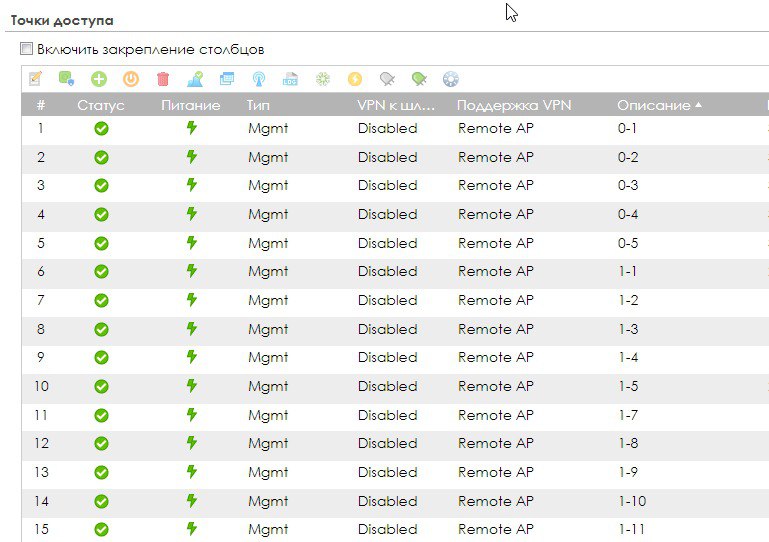Select description cell 1-4
Screen dimensions: 769x542
628,358
